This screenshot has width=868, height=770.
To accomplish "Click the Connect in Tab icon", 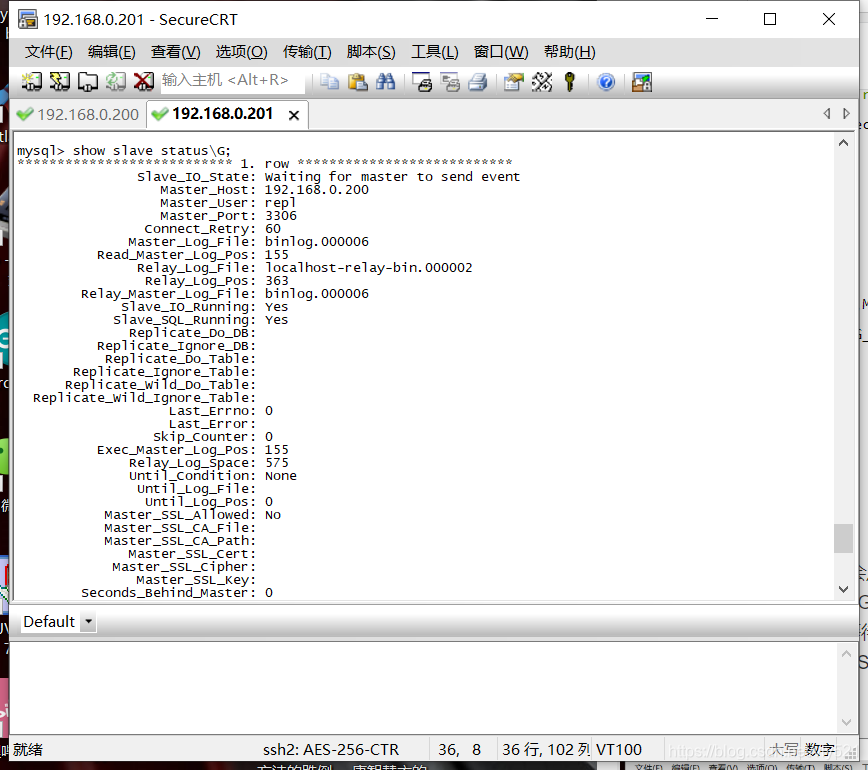I will (87, 81).
